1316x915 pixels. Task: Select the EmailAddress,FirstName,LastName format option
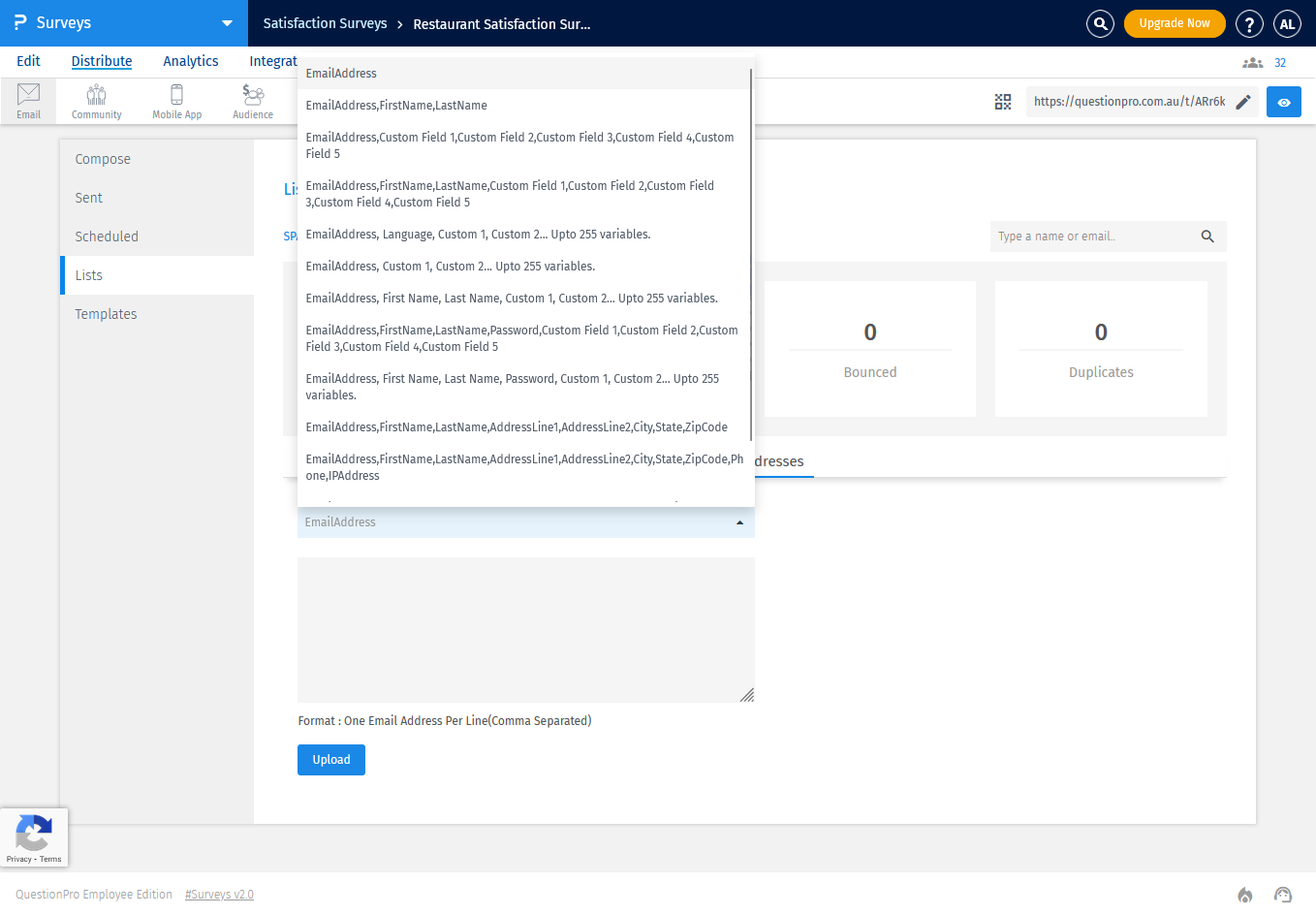pos(395,105)
